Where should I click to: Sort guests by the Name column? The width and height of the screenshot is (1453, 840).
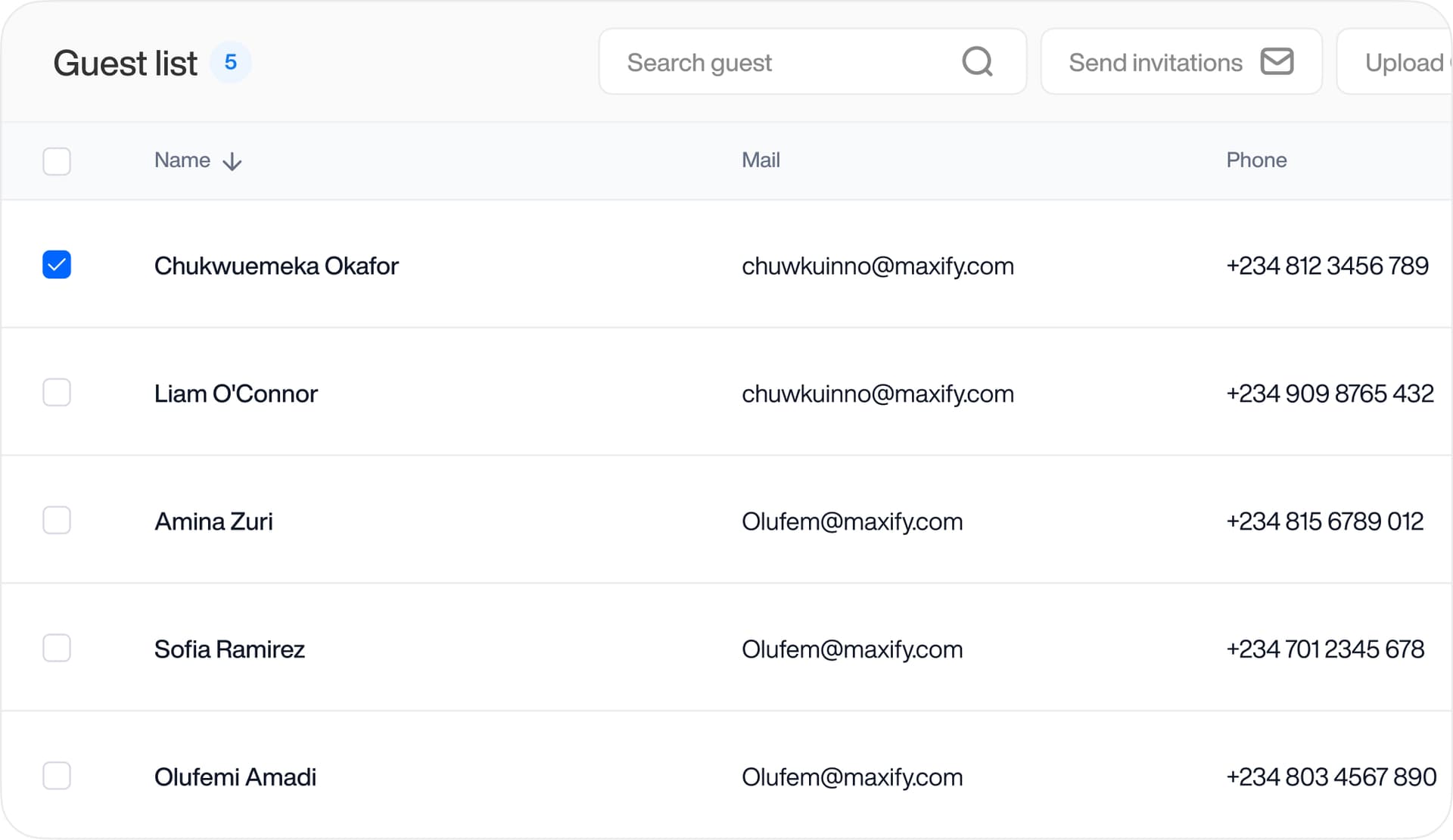[x=182, y=160]
